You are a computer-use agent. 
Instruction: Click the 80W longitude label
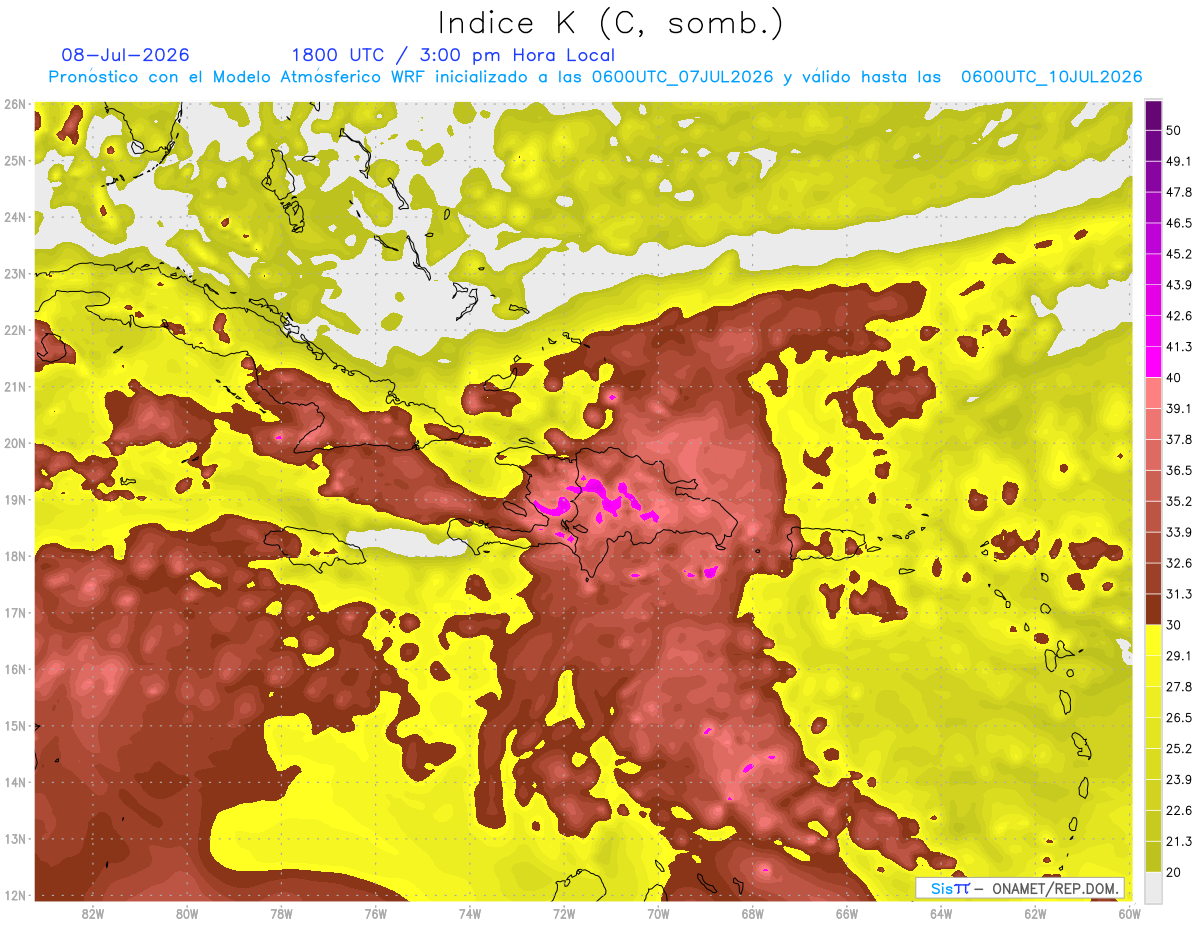pos(187,913)
